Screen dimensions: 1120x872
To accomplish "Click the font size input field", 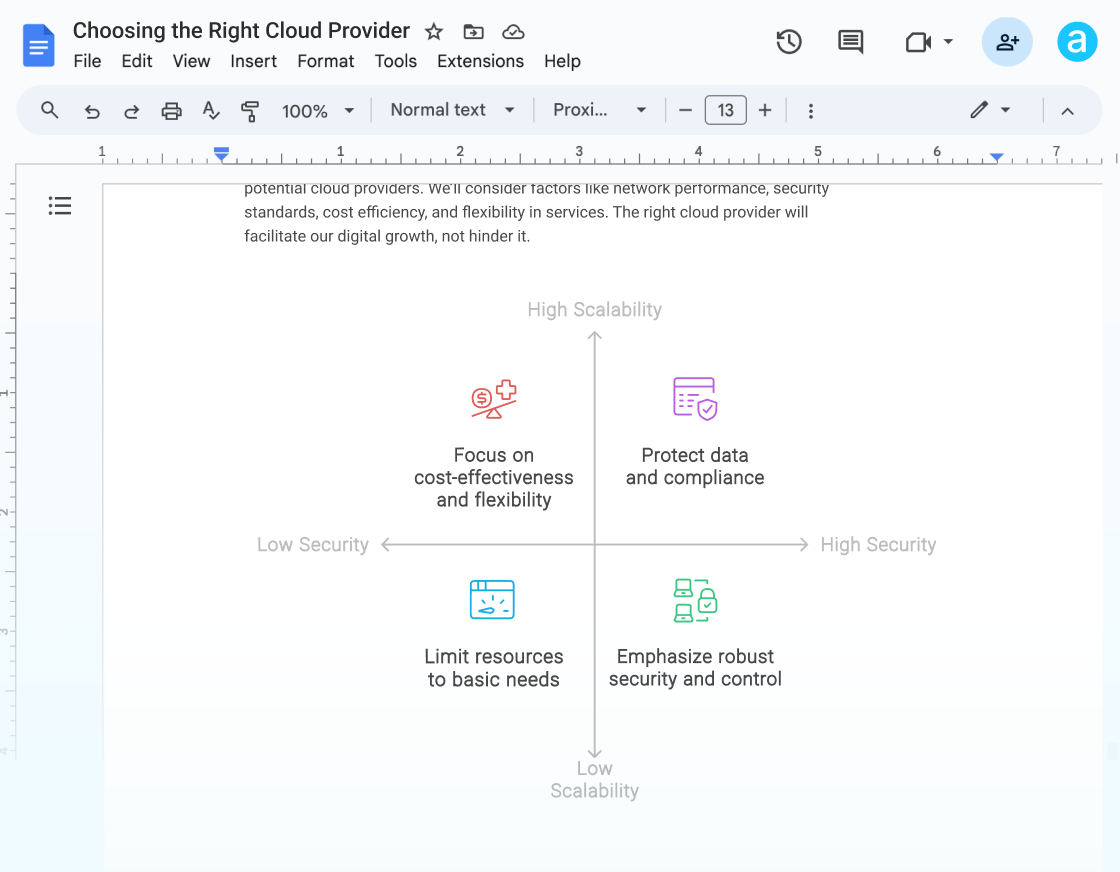I will pos(725,110).
